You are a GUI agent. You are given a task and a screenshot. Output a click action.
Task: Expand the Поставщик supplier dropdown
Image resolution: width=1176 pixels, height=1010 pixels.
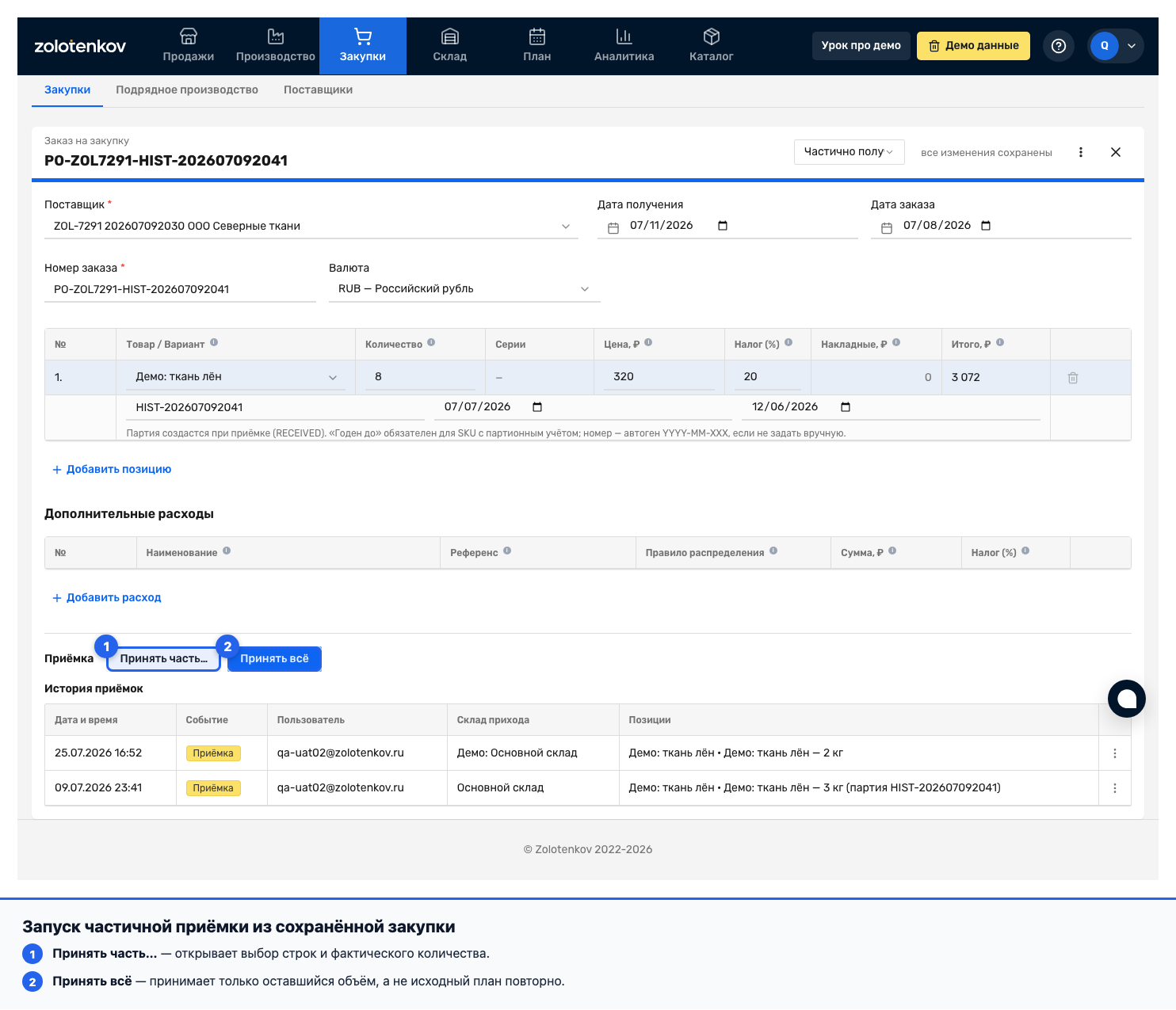tap(566, 227)
